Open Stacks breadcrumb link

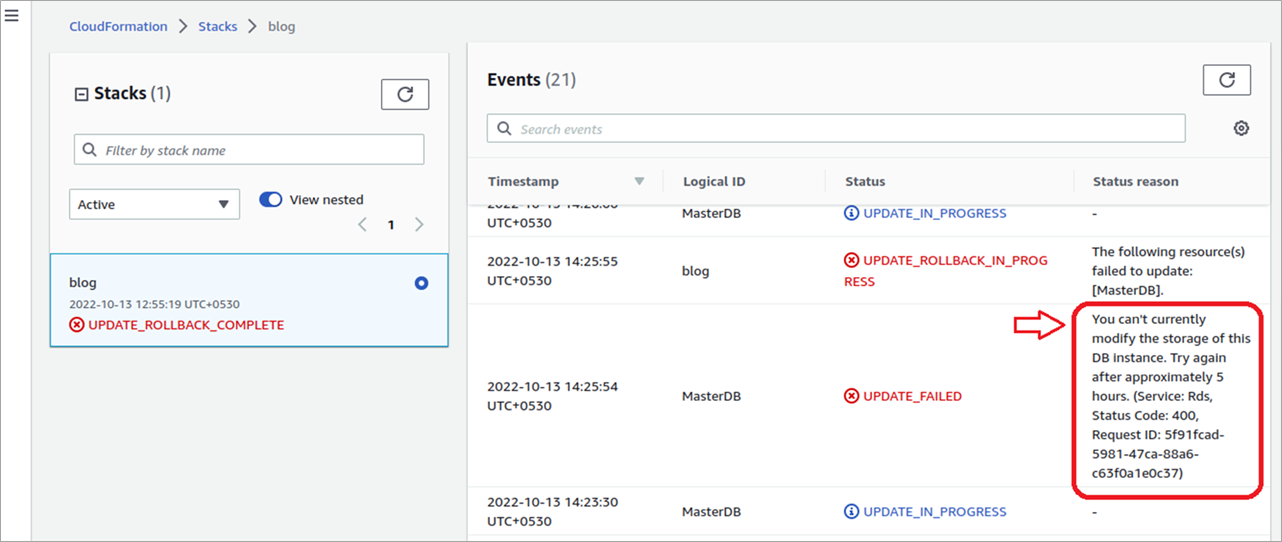217,26
